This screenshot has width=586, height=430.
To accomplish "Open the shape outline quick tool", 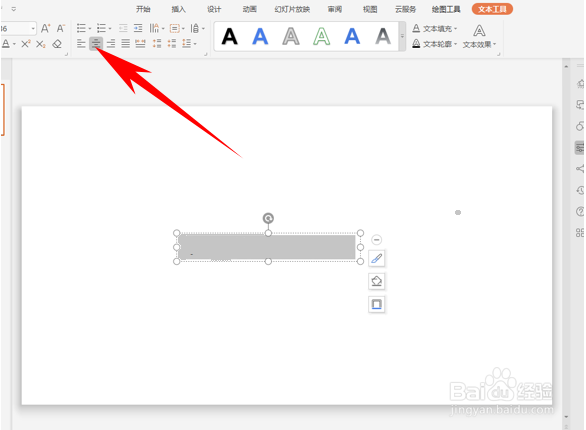I will [376, 304].
